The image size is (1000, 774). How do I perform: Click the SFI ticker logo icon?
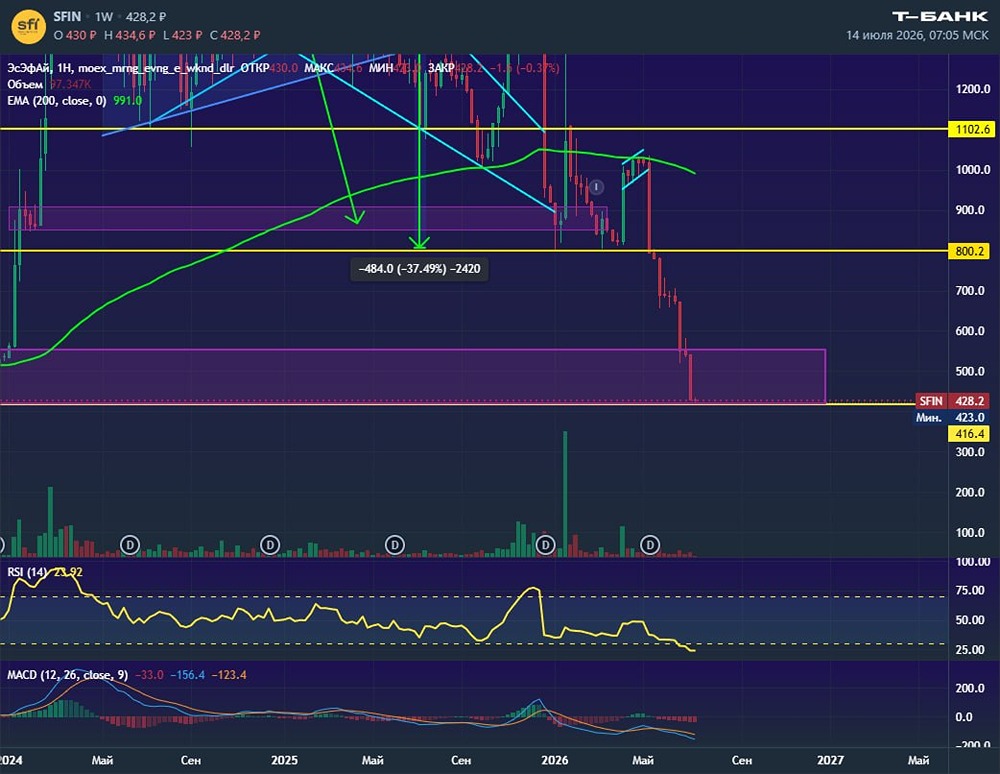pos(28,26)
